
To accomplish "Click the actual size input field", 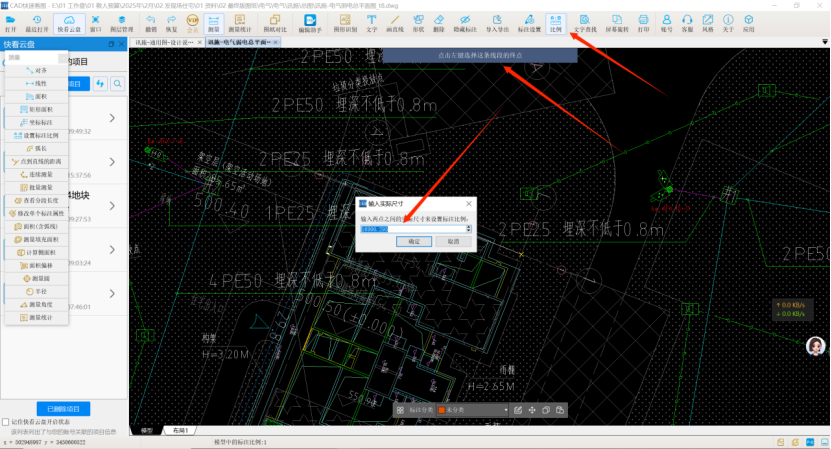I will click(x=412, y=228).
